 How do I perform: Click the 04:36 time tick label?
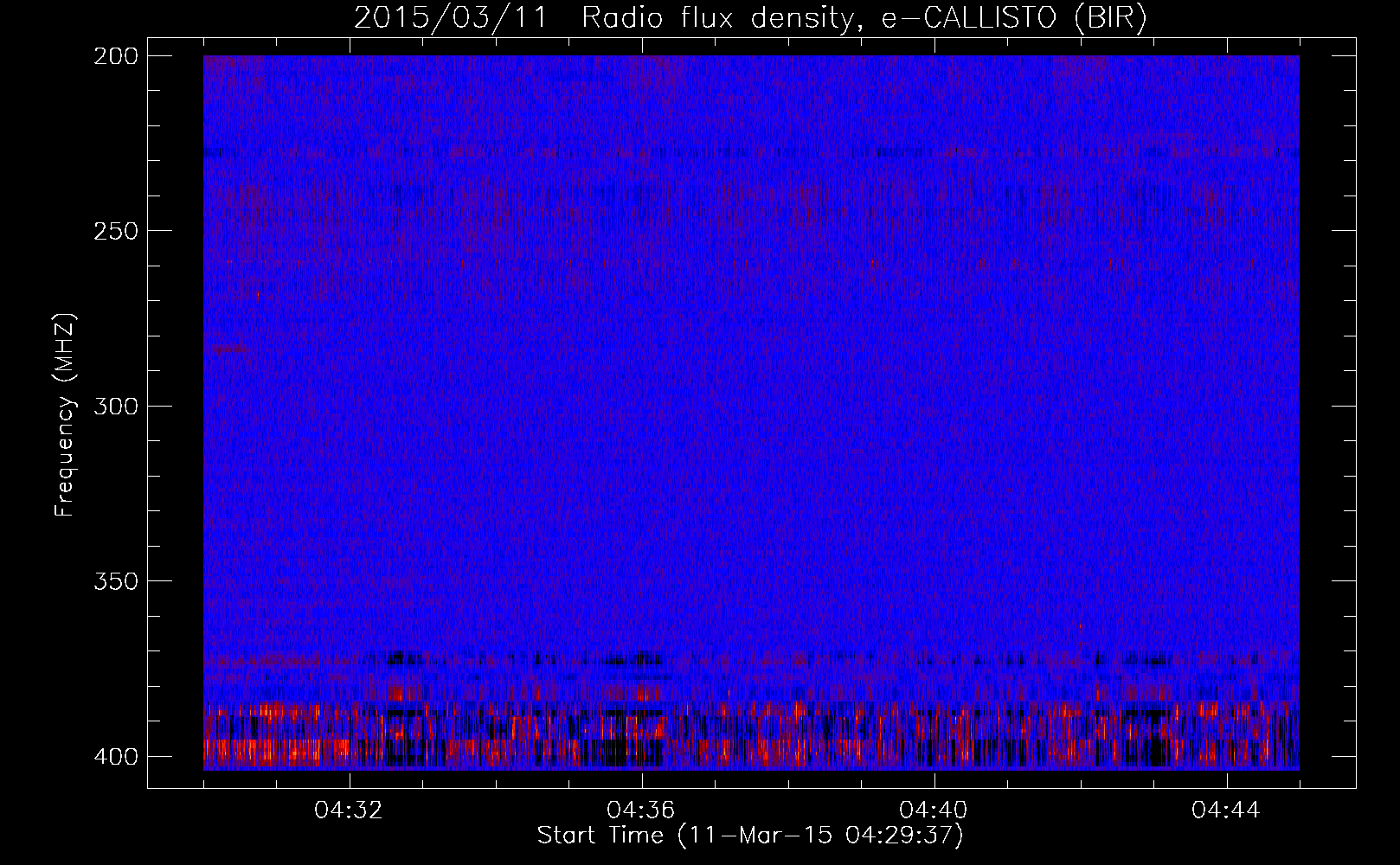(641, 811)
